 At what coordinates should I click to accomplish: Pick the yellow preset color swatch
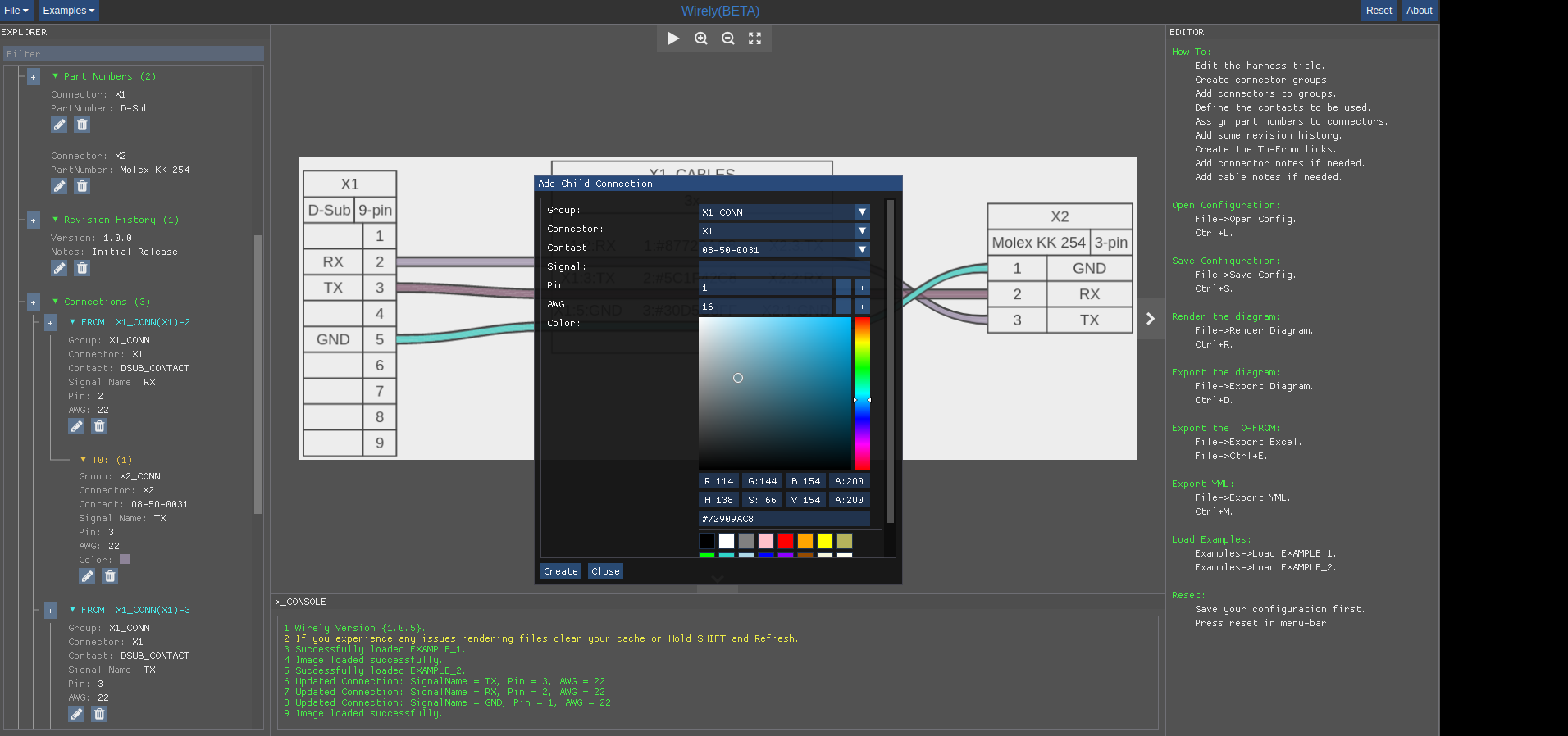pyautogui.click(x=825, y=541)
